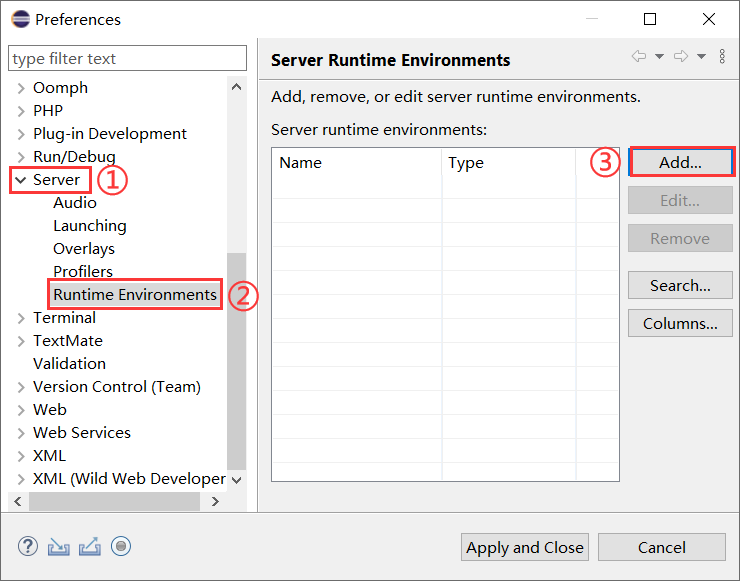The width and height of the screenshot is (740, 581).
Task: Select Runtime Environments tree item
Action: (135, 295)
